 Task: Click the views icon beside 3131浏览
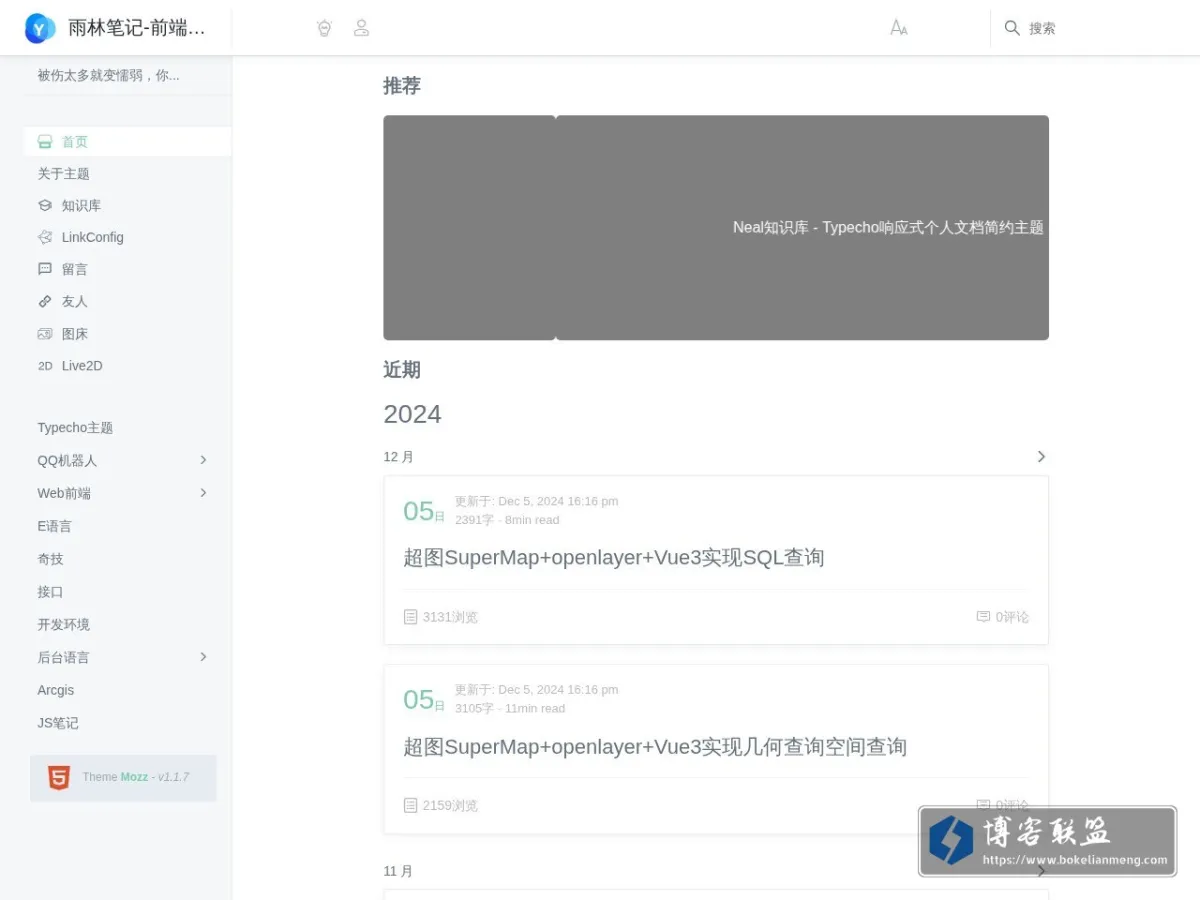tap(410, 617)
